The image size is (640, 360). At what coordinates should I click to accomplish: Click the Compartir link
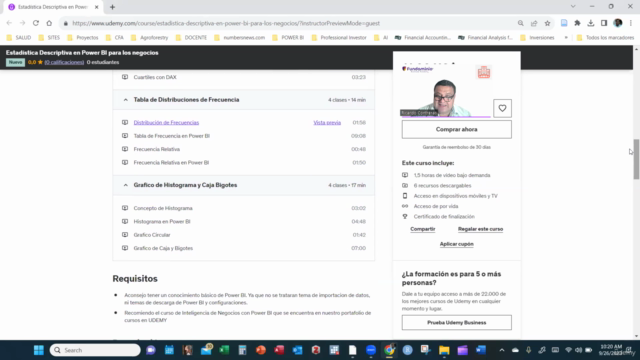coord(422,229)
